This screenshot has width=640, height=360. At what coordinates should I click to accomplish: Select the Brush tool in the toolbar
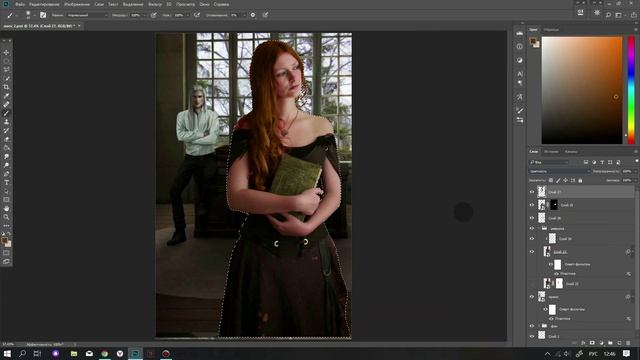coord(6,113)
